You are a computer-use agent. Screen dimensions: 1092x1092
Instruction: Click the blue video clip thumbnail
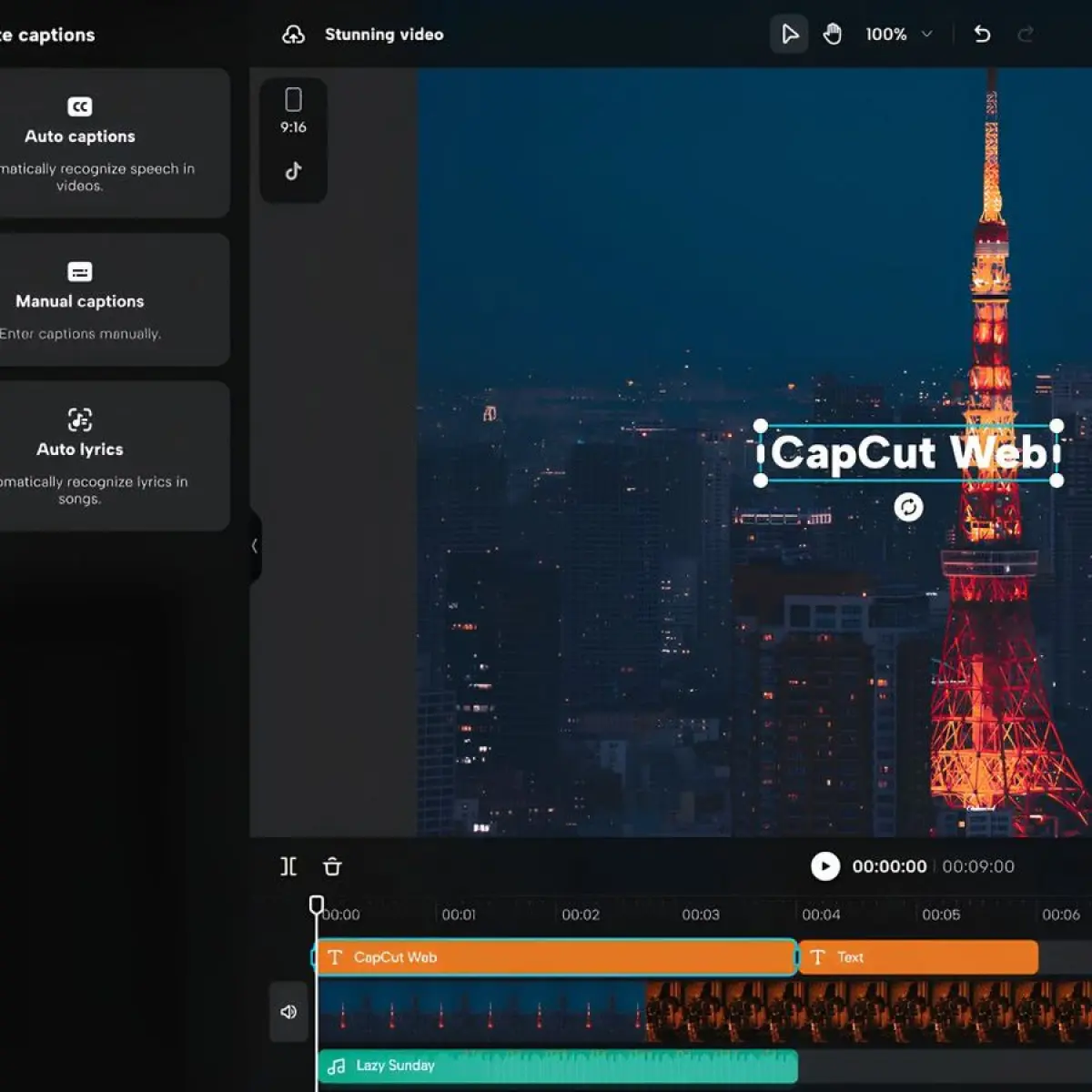pos(481,1012)
